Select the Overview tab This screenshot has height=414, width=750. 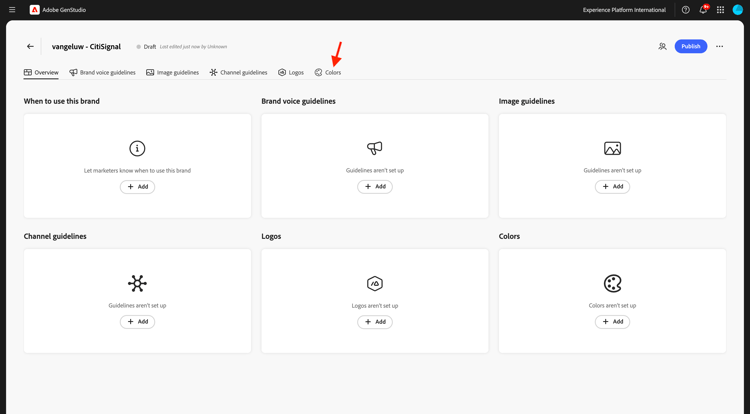pos(41,72)
